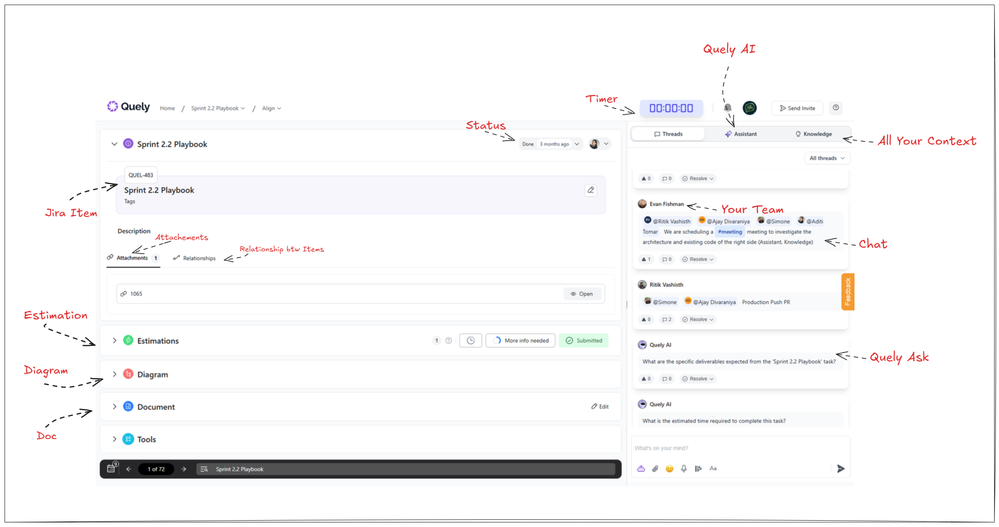This screenshot has height=527, width=999.
Task: Go to Home in the breadcrumb
Action: coord(167,108)
